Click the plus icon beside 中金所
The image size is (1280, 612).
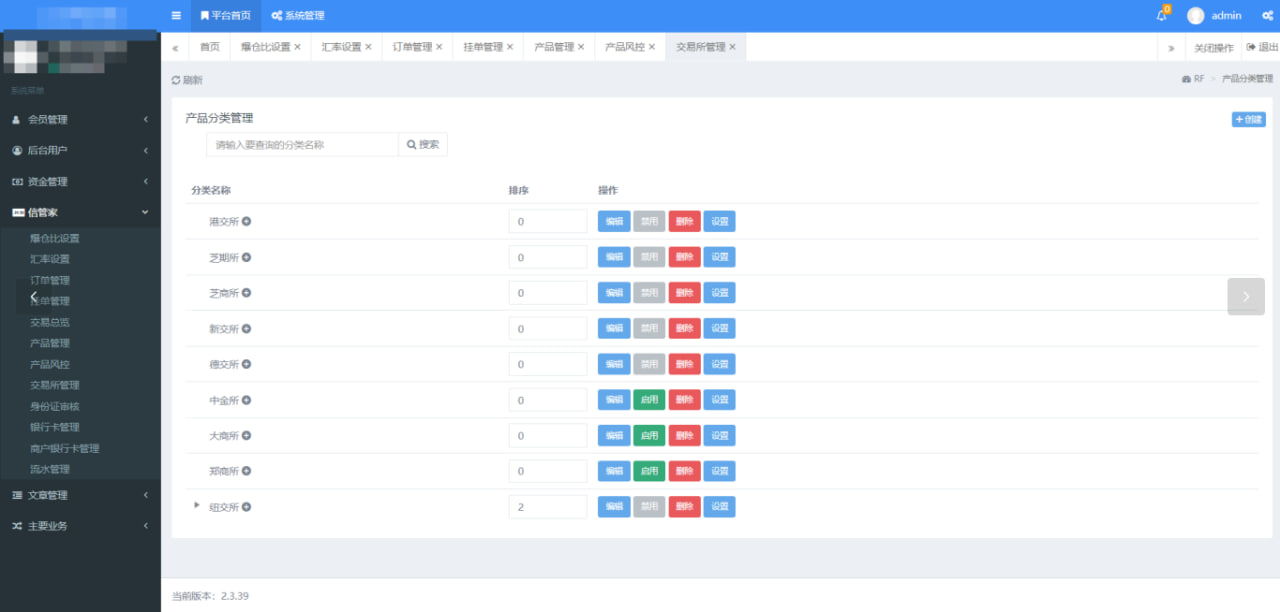(246, 400)
